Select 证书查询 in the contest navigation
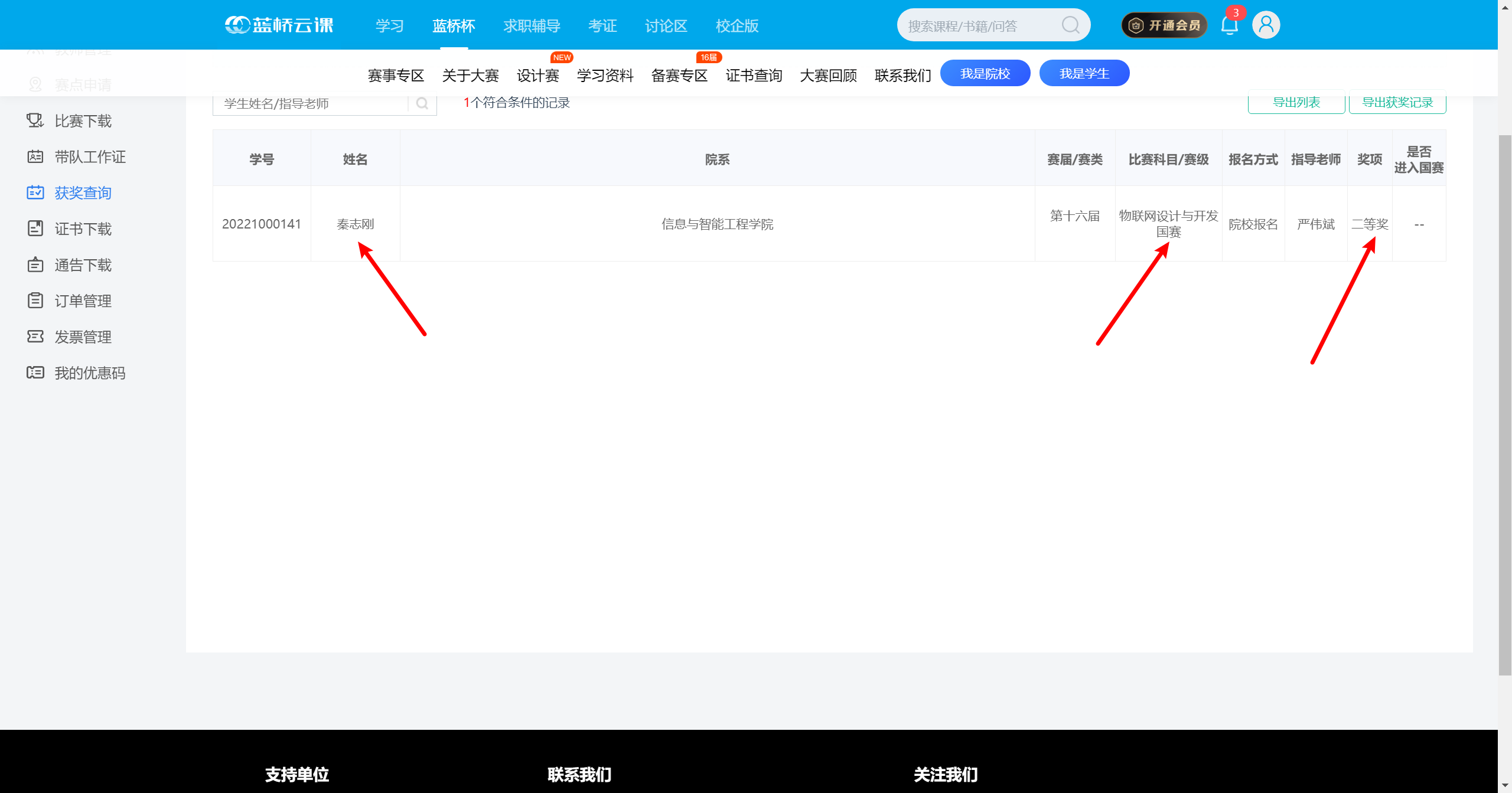1512x793 pixels. pos(753,76)
